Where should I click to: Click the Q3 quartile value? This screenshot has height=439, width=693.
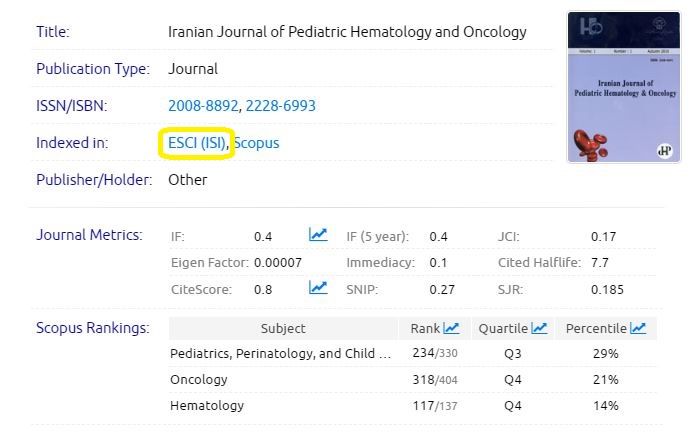[x=512, y=354]
